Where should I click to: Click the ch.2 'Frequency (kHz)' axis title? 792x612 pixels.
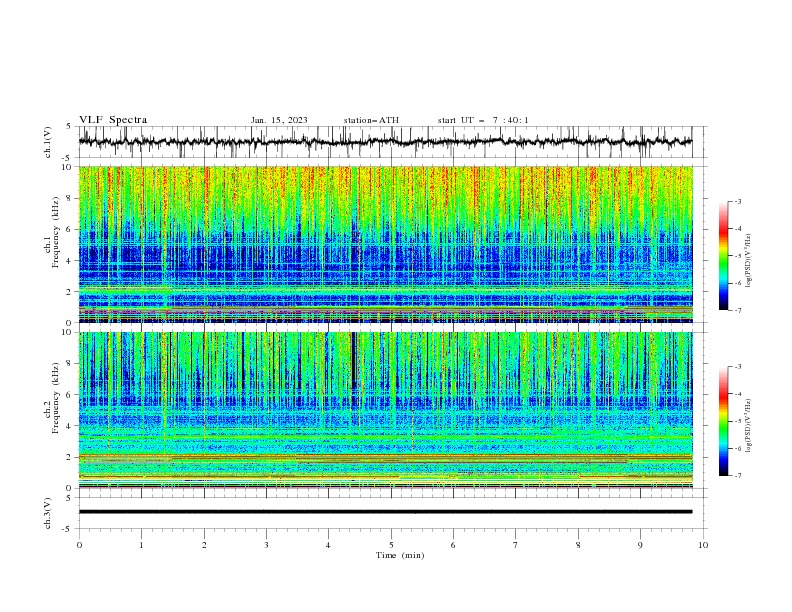56,398
